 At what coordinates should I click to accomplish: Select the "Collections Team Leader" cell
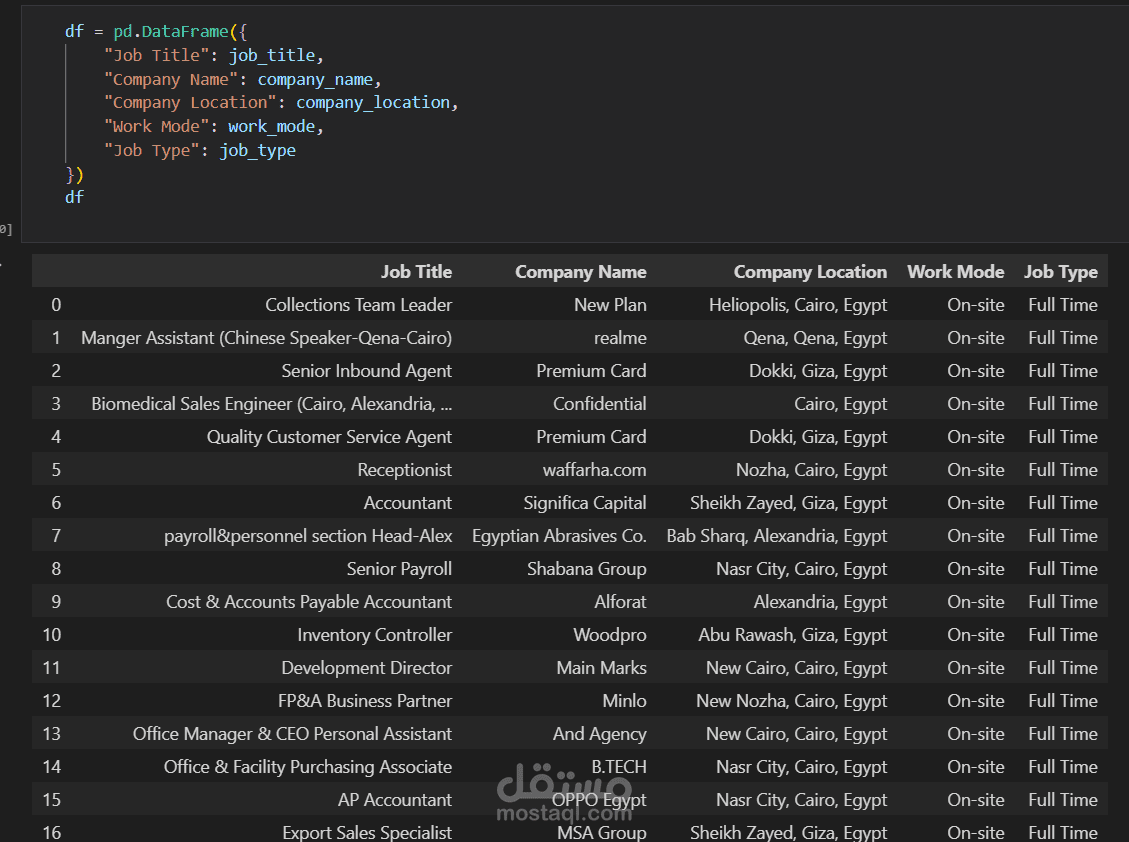358,304
